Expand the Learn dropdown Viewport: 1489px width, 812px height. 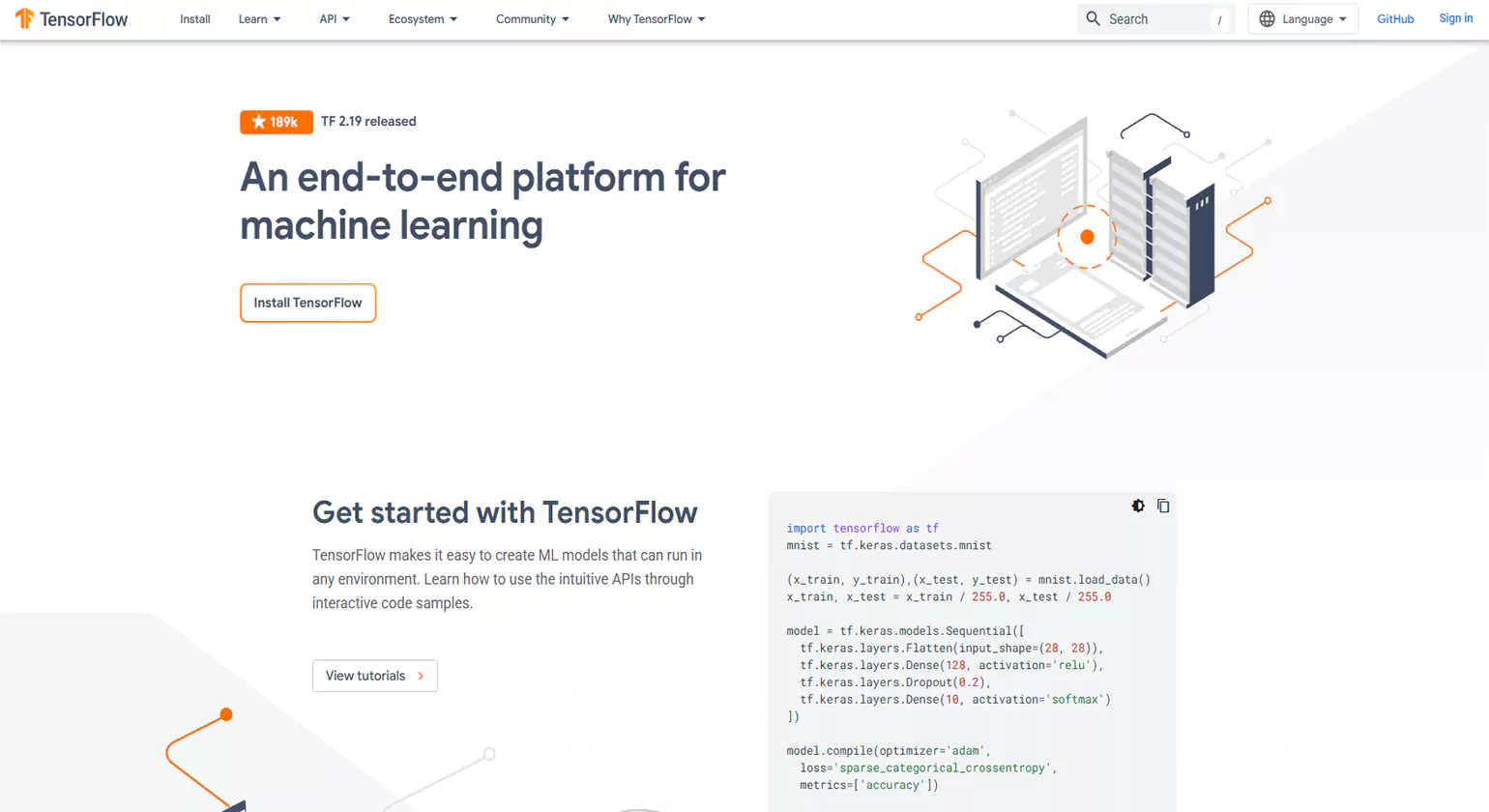coord(258,18)
